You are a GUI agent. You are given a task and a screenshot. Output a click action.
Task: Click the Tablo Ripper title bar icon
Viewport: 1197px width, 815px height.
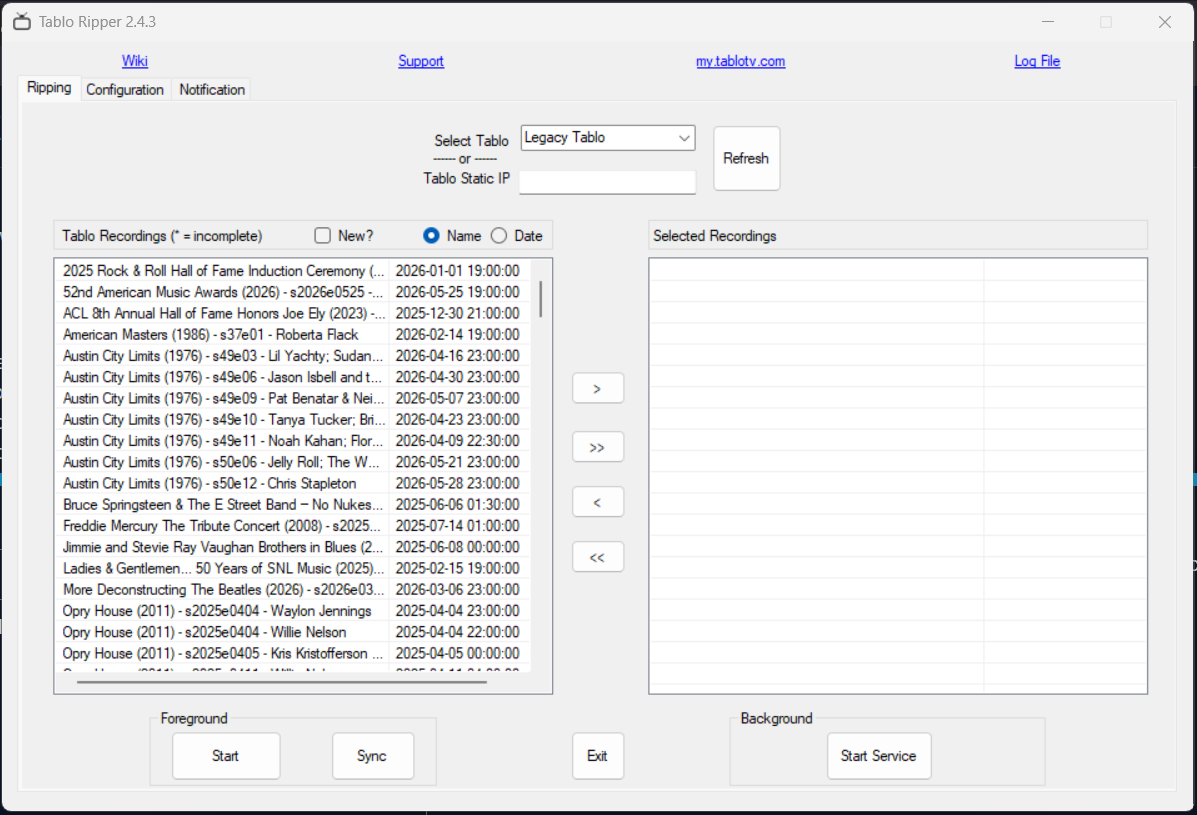[x=22, y=21]
